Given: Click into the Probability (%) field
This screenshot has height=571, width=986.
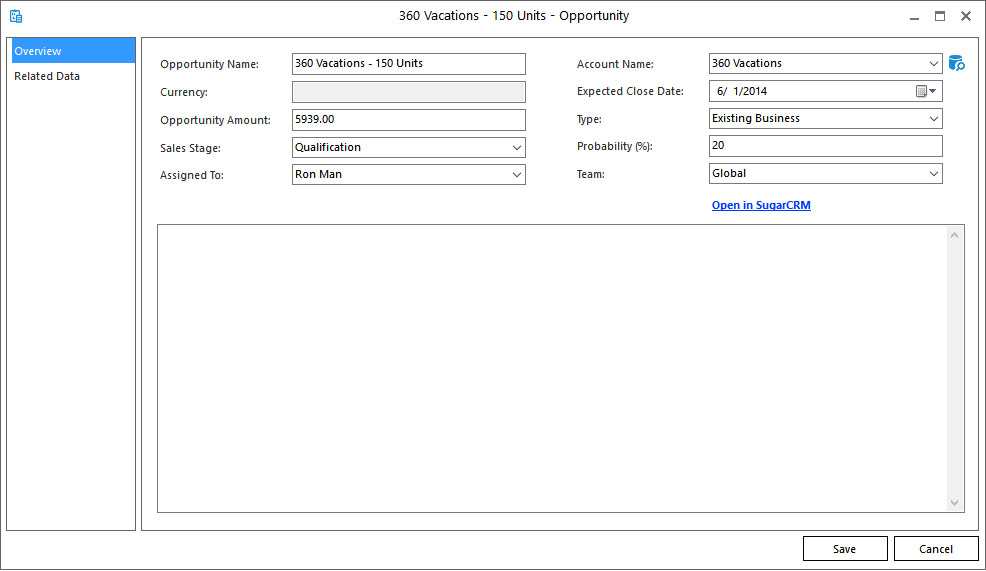Looking at the screenshot, I should click(x=825, y=146).
